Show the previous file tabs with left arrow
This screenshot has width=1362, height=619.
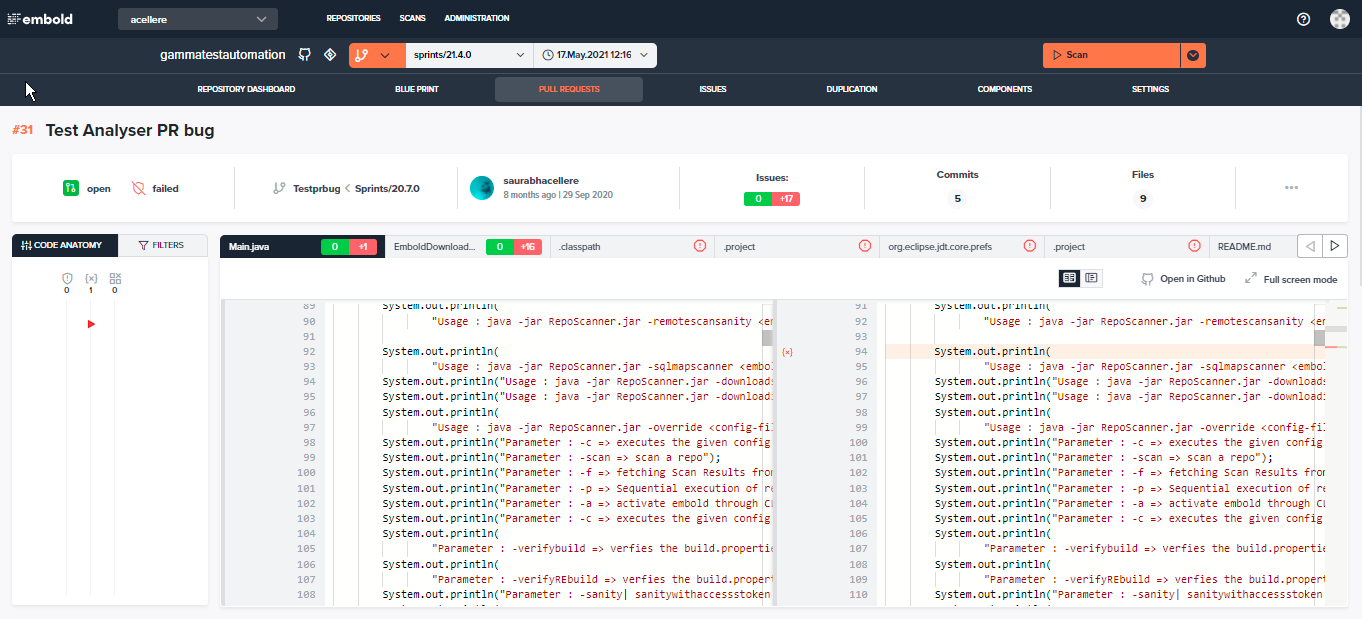click(1309, 246)
